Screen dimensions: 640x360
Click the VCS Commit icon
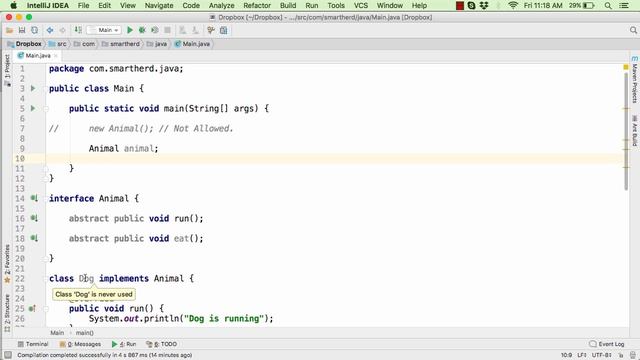[195, 30]
